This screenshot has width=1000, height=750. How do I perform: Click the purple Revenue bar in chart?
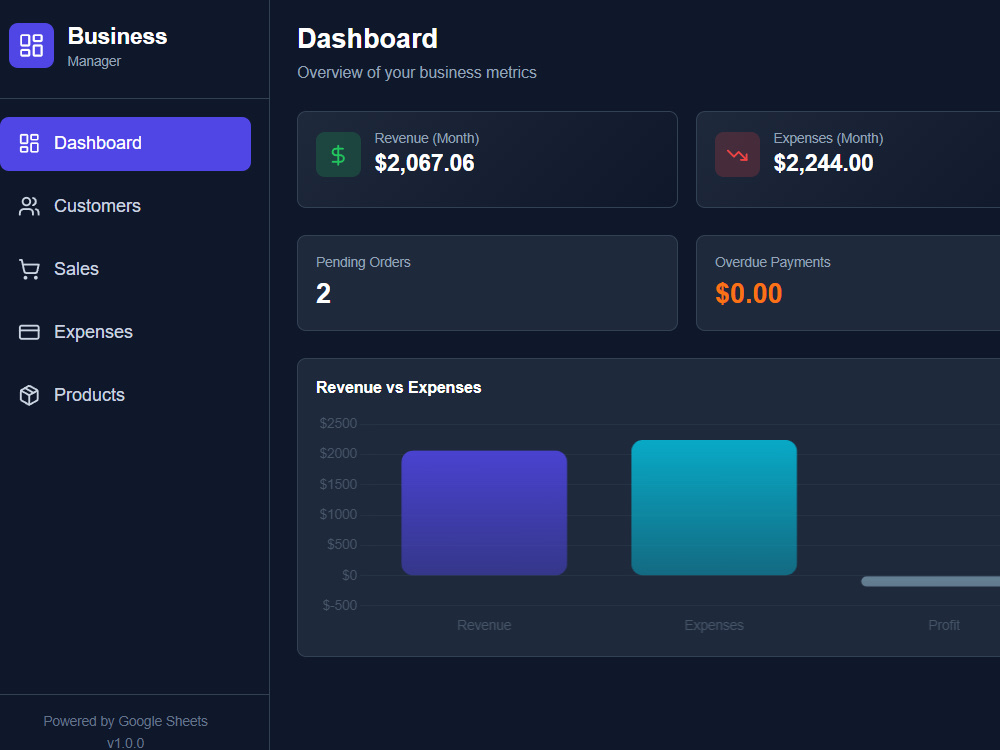(x=484, y=513)
